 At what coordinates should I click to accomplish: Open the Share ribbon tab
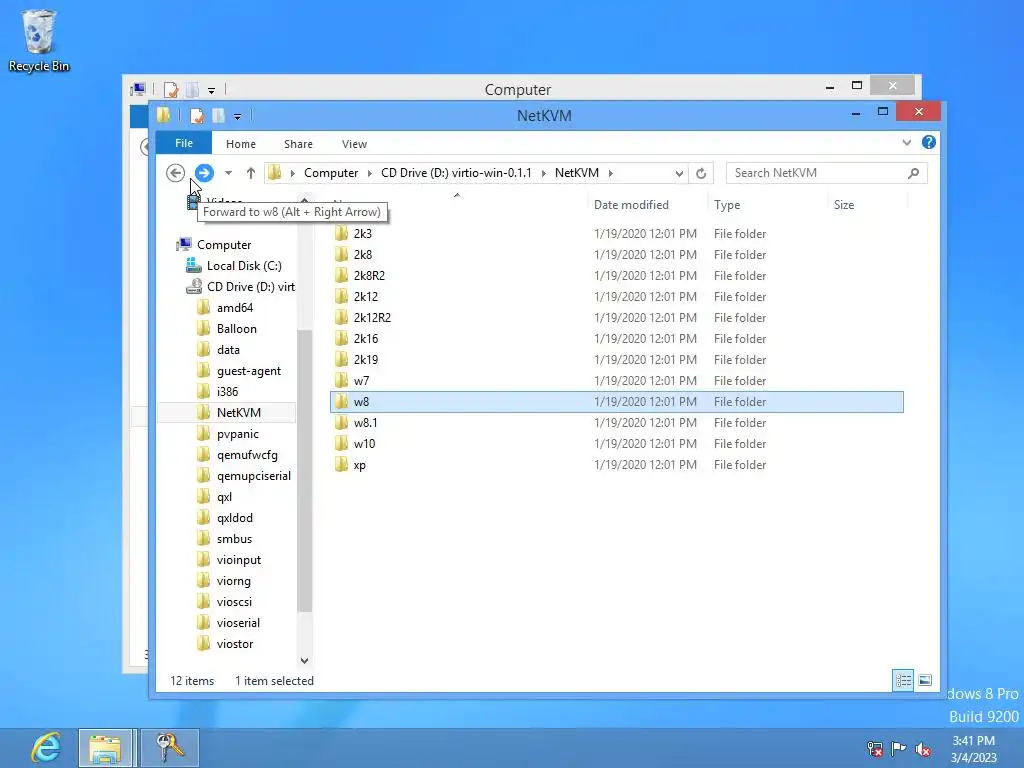298,144
